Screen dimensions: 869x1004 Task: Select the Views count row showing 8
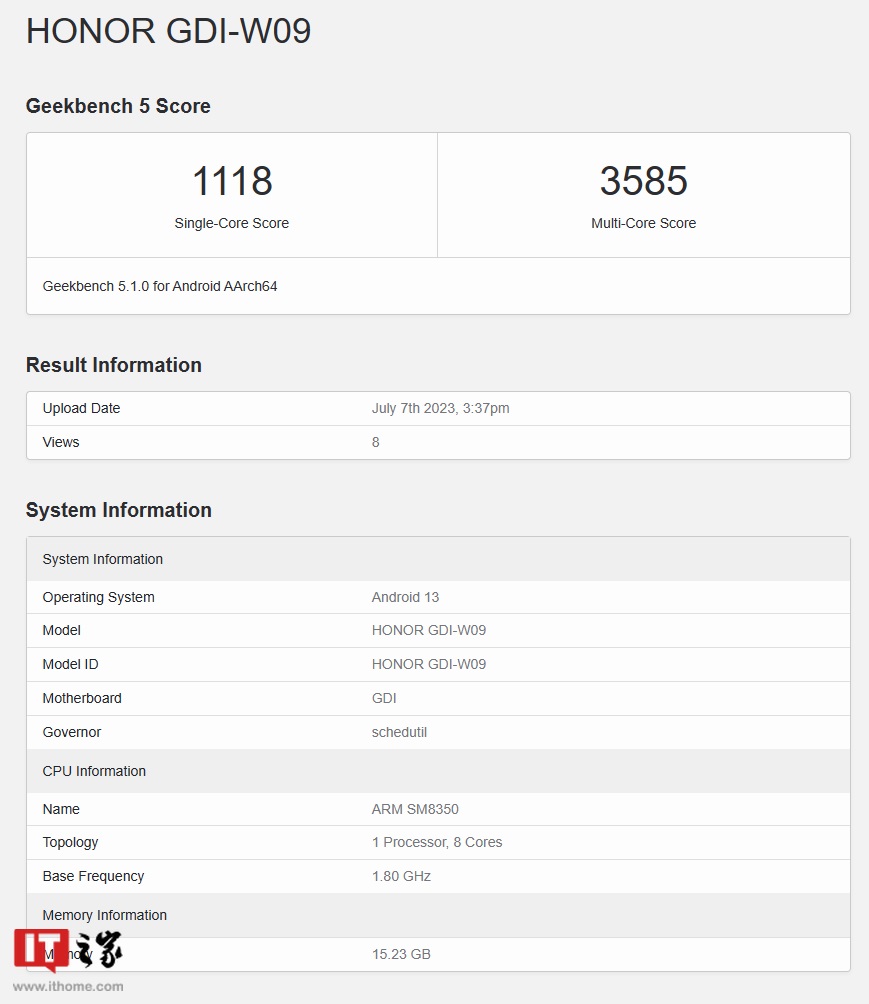[x=438, y=442]
